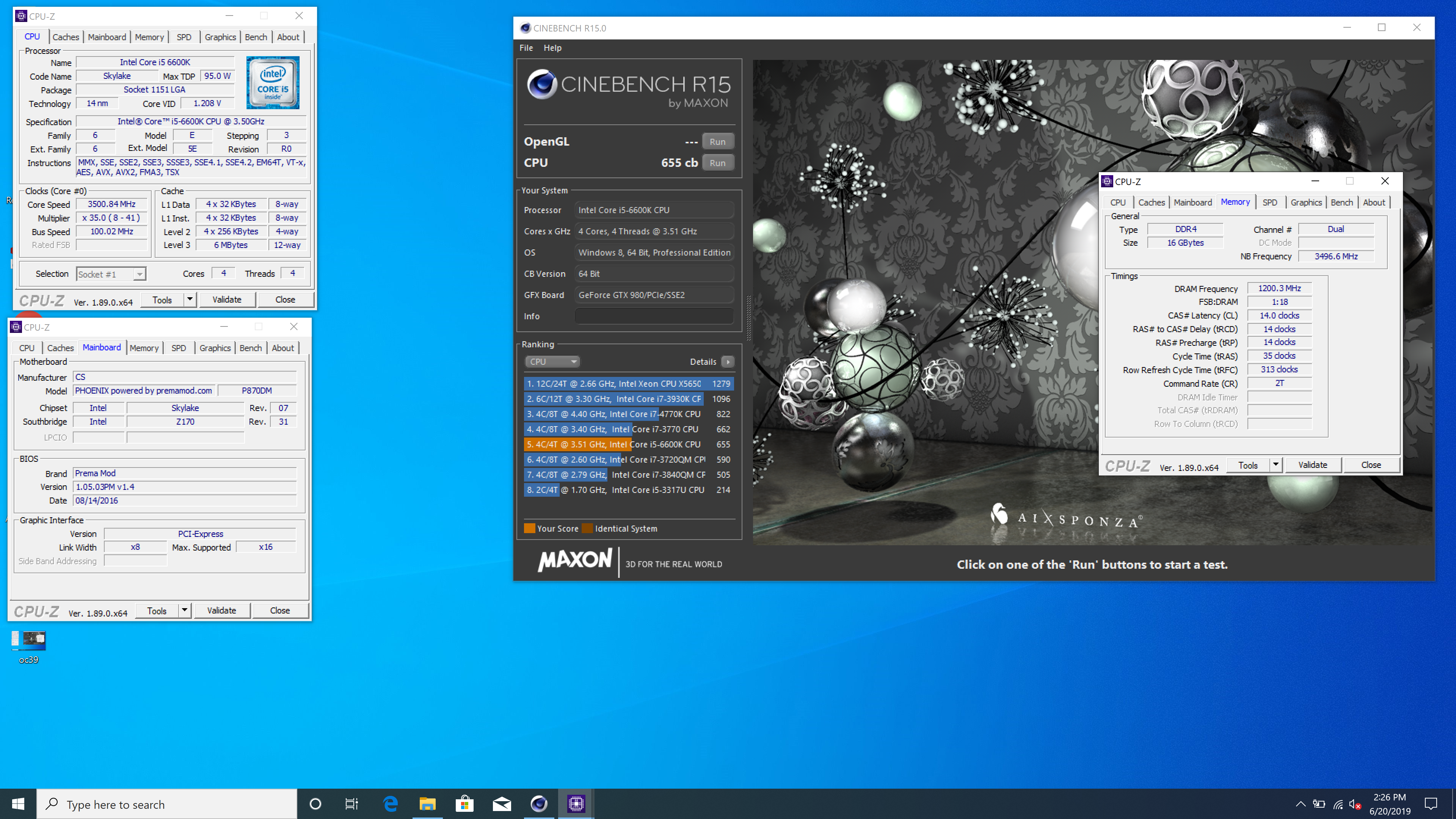Switch to Cinebench via its taskbar icon

coord(539,804)
